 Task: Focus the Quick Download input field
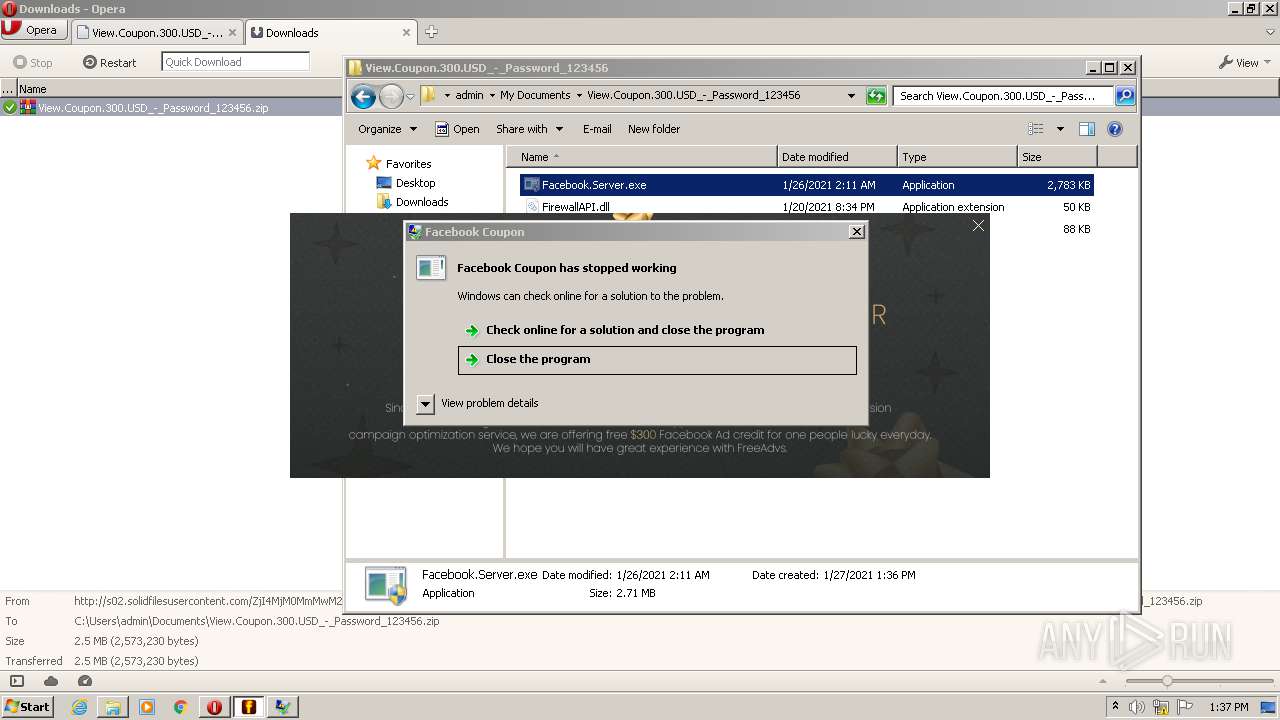tap(235, 62)
